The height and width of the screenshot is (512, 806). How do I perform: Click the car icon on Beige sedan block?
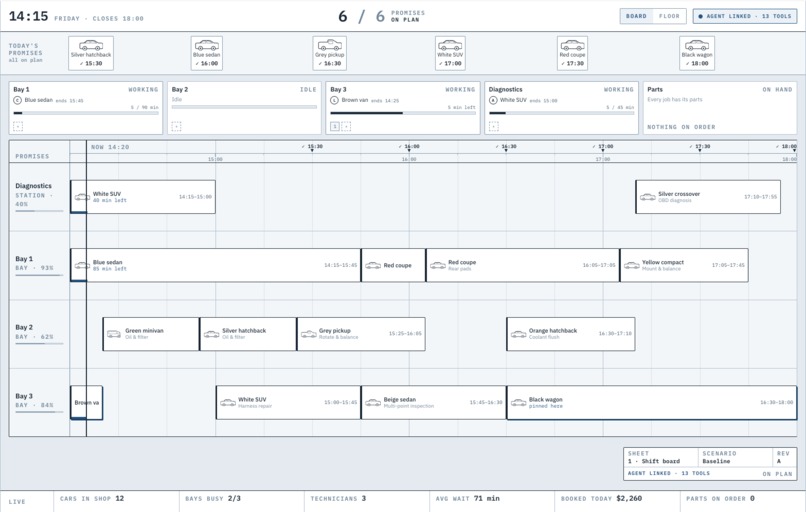373,403
